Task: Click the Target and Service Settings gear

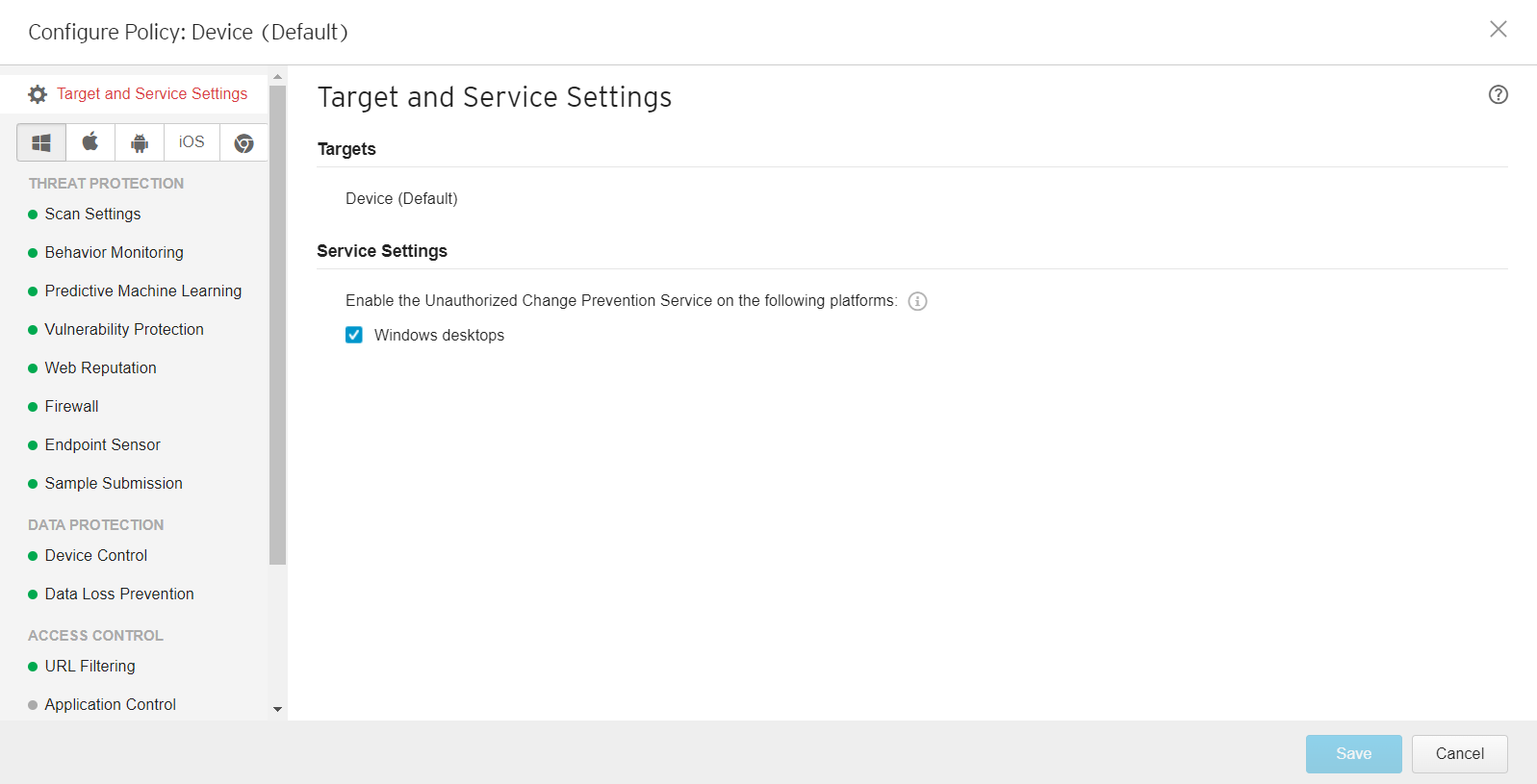Action: pyautogui.click(x=38, y=94)
